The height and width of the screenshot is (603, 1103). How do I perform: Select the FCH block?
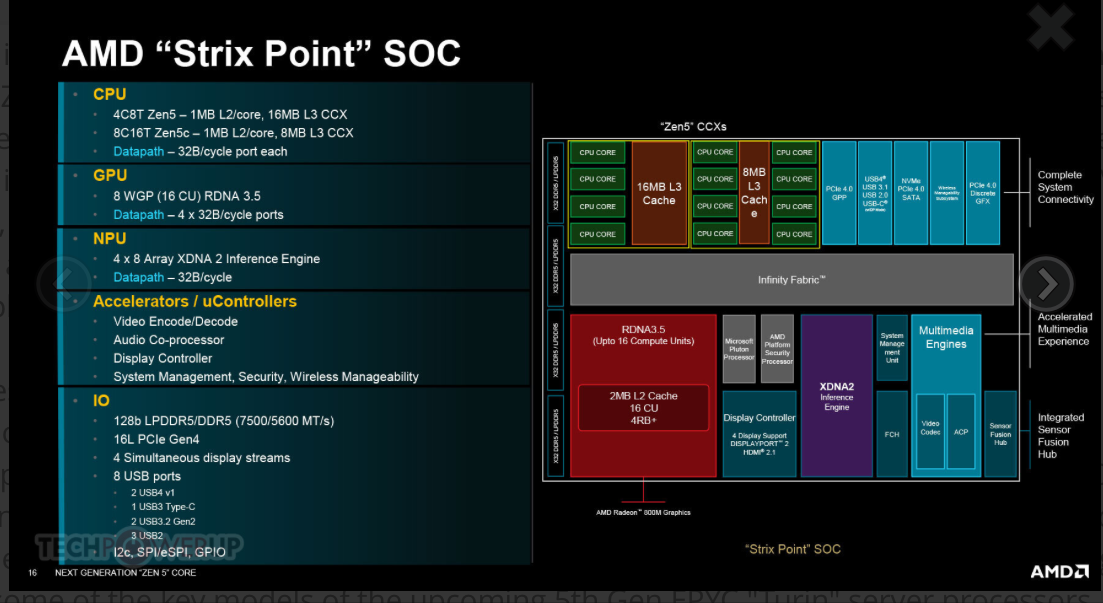[892, 433]
